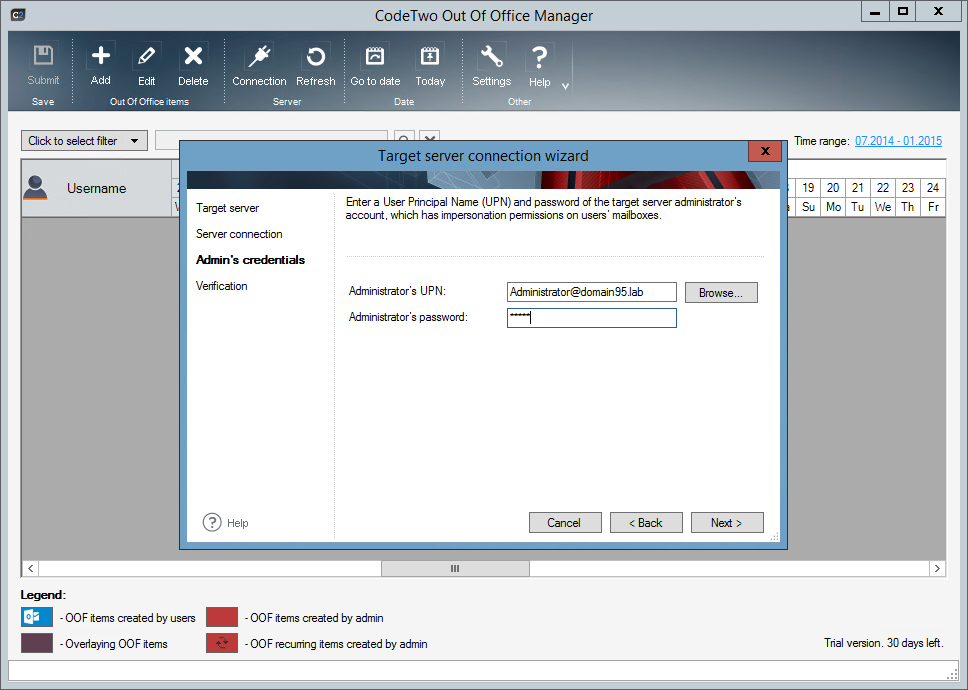Click the Cancel button in wizard

[565, 523]
